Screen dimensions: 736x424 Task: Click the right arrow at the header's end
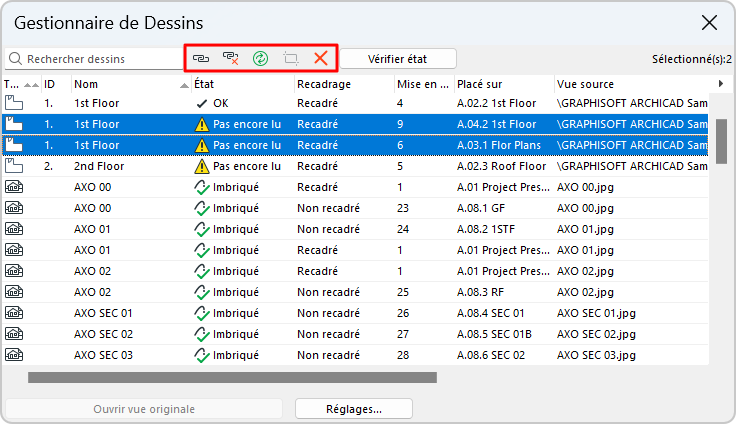(721, 84)
